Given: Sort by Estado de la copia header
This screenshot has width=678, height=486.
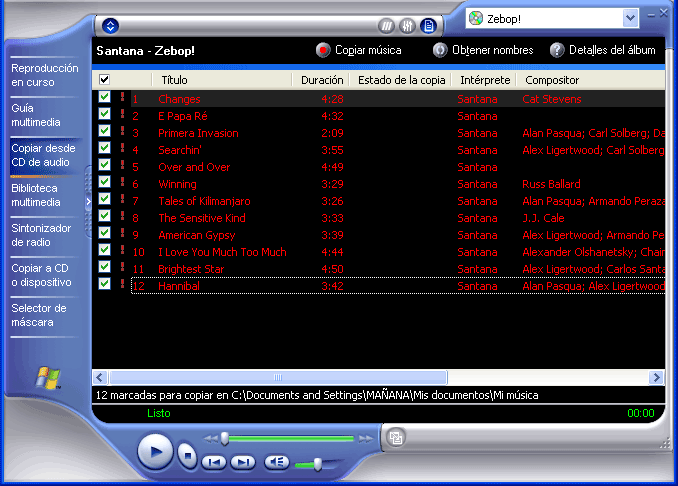Looking at the screenshot, I should 400,80.
